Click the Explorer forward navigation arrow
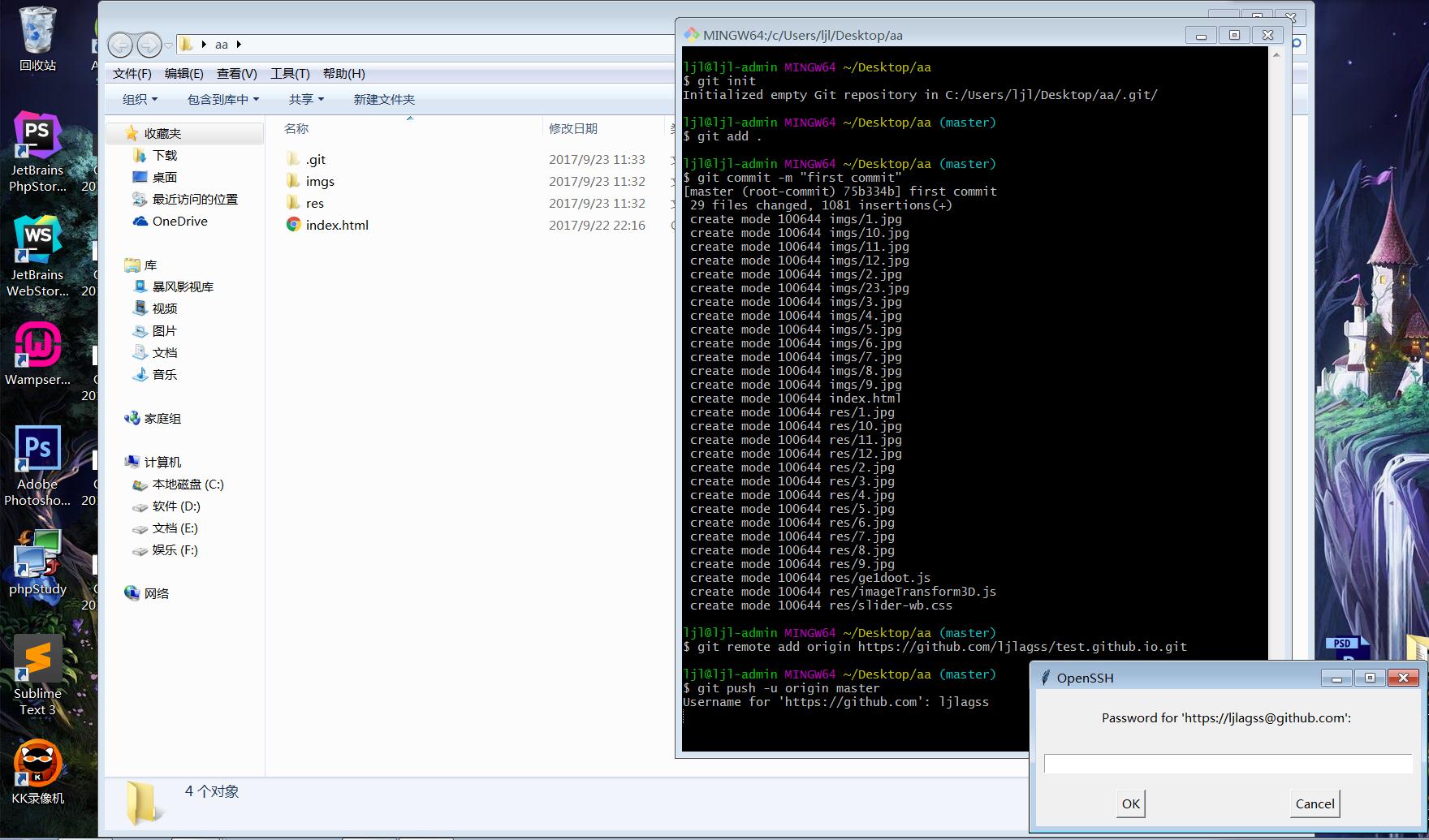The image size is (1429, 840). click(149, 45)
